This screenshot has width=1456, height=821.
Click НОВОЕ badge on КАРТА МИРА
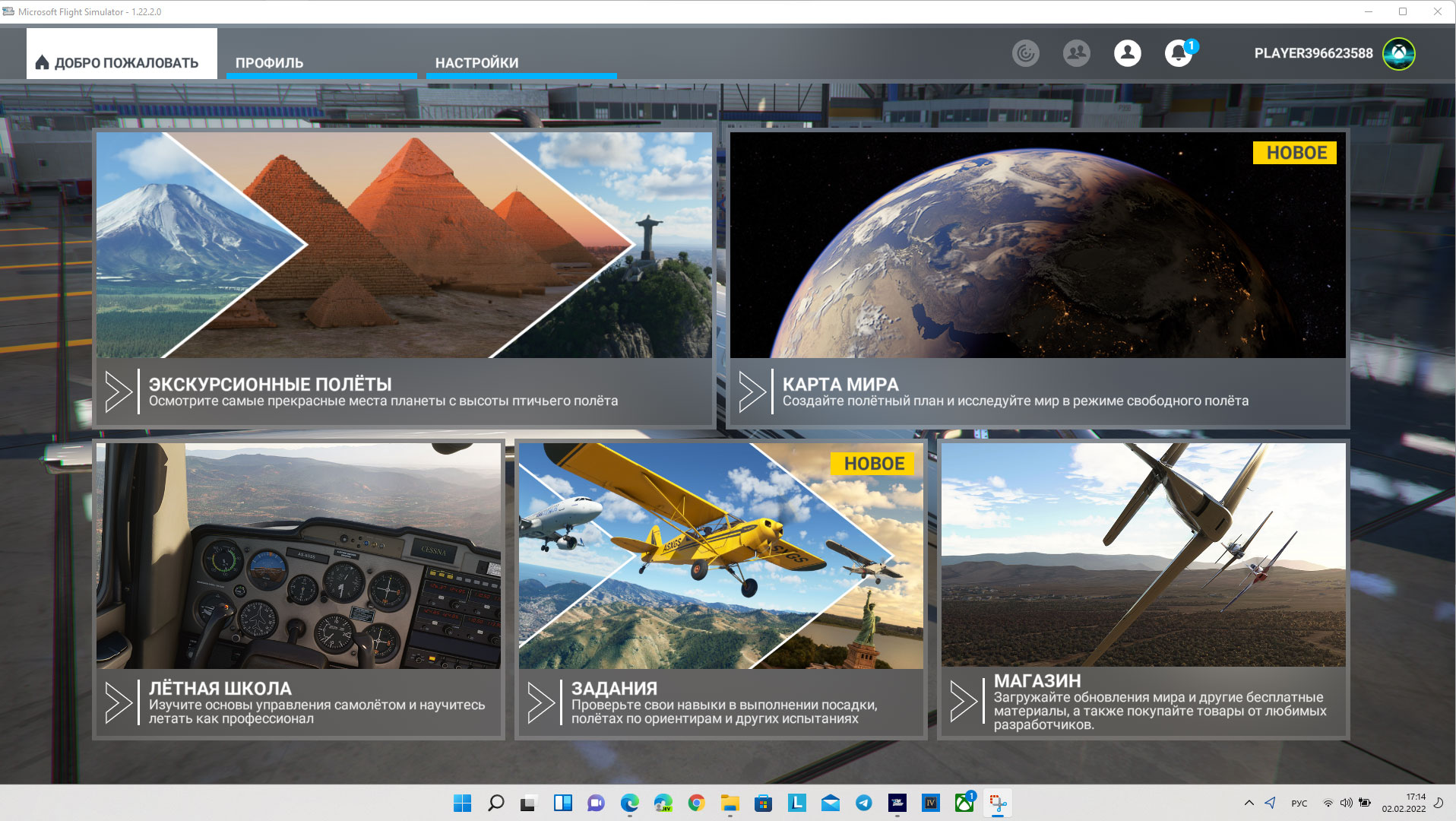[1295, 153]
